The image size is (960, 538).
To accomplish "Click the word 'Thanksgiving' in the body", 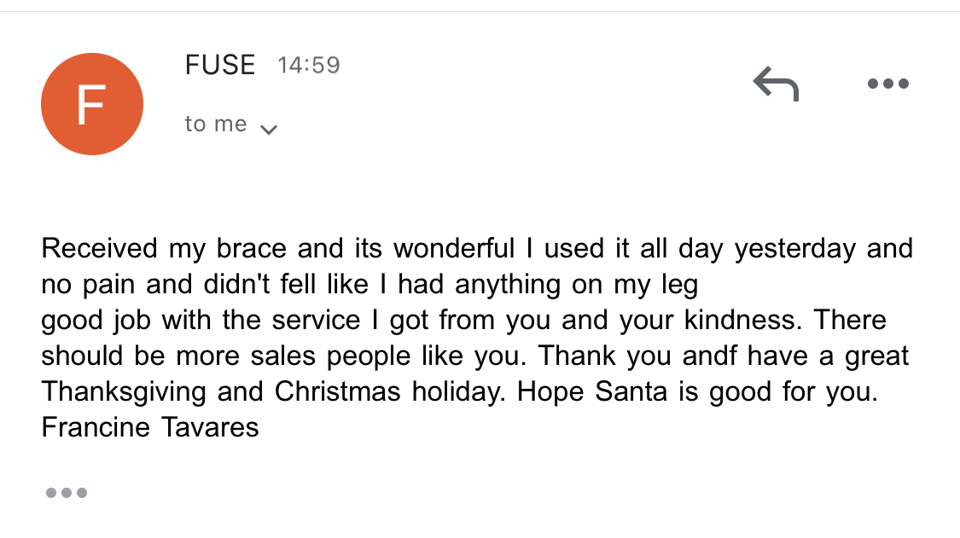I will 124,392.
